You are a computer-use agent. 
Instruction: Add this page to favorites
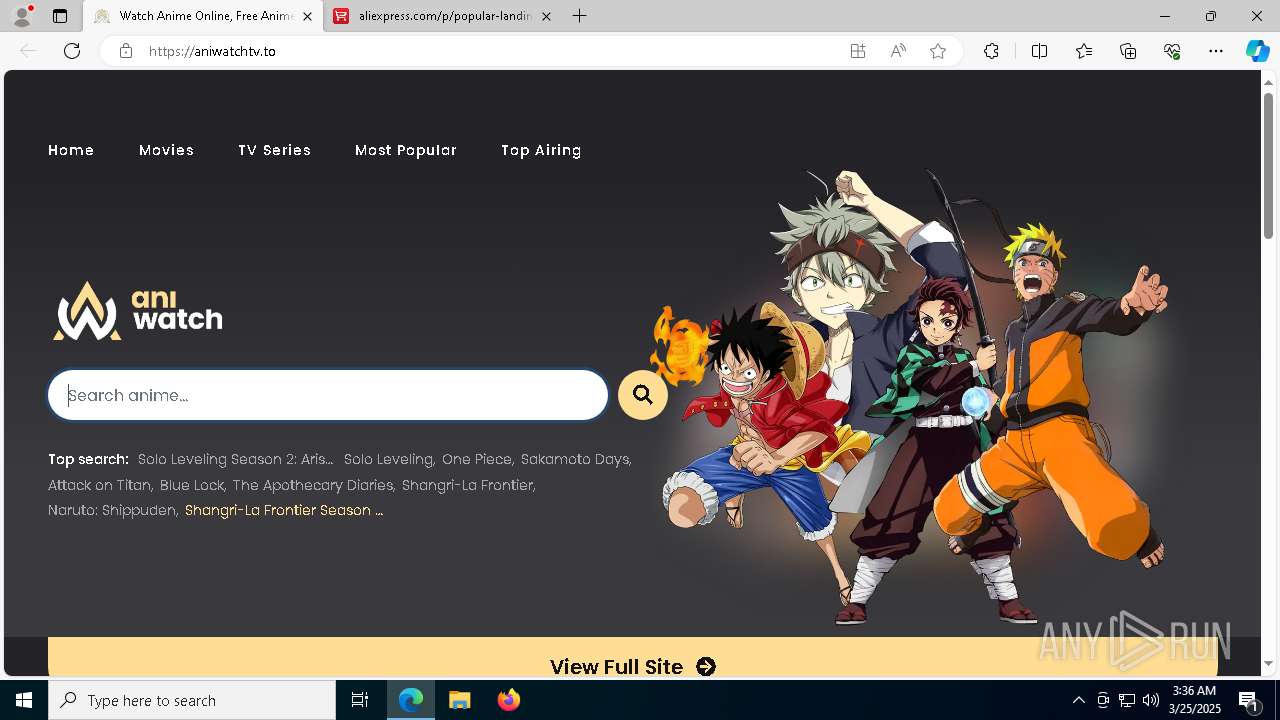pyautogui.click(x=938, y=51)
